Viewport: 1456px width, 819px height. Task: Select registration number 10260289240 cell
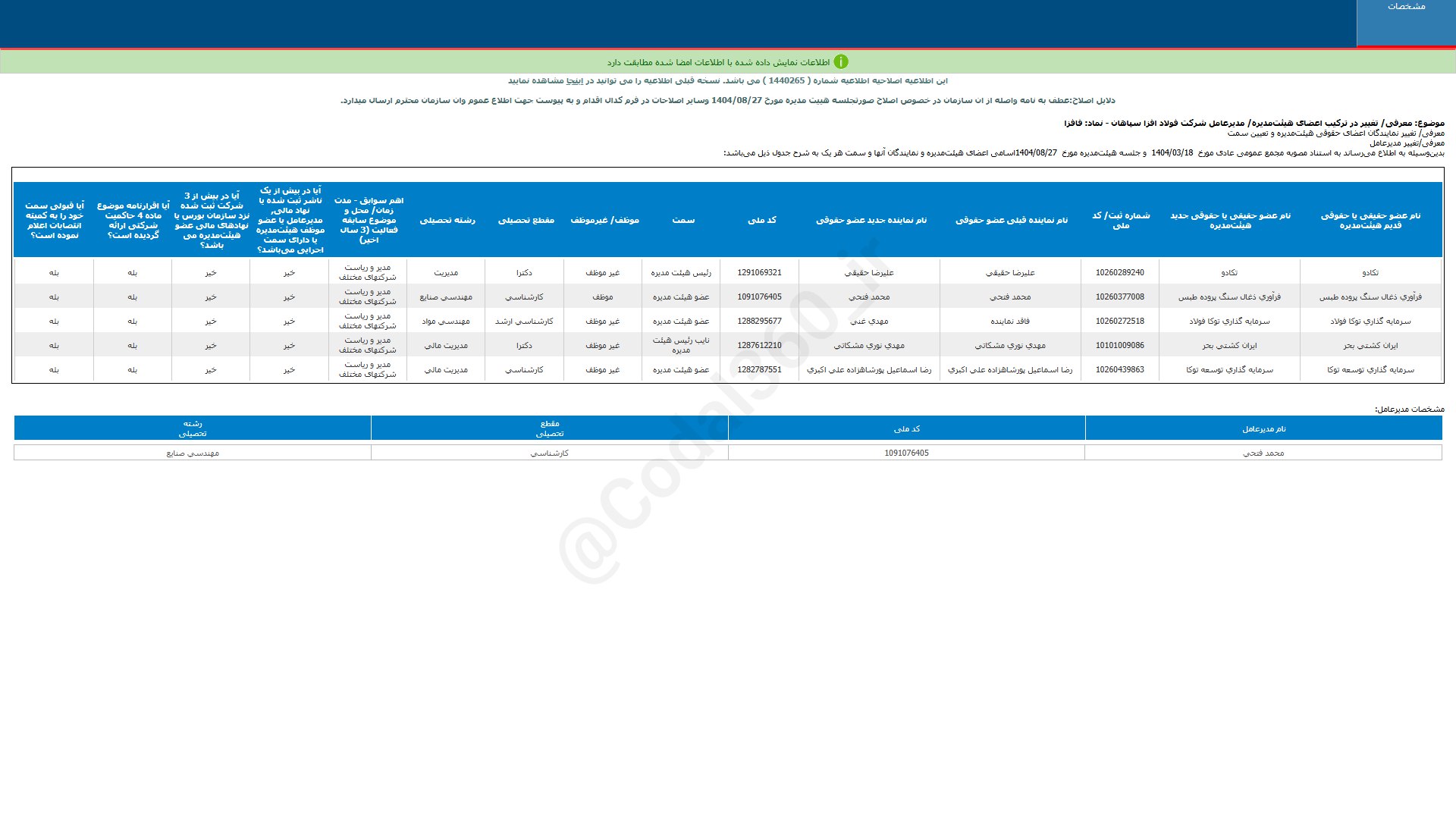[1119, 273]
